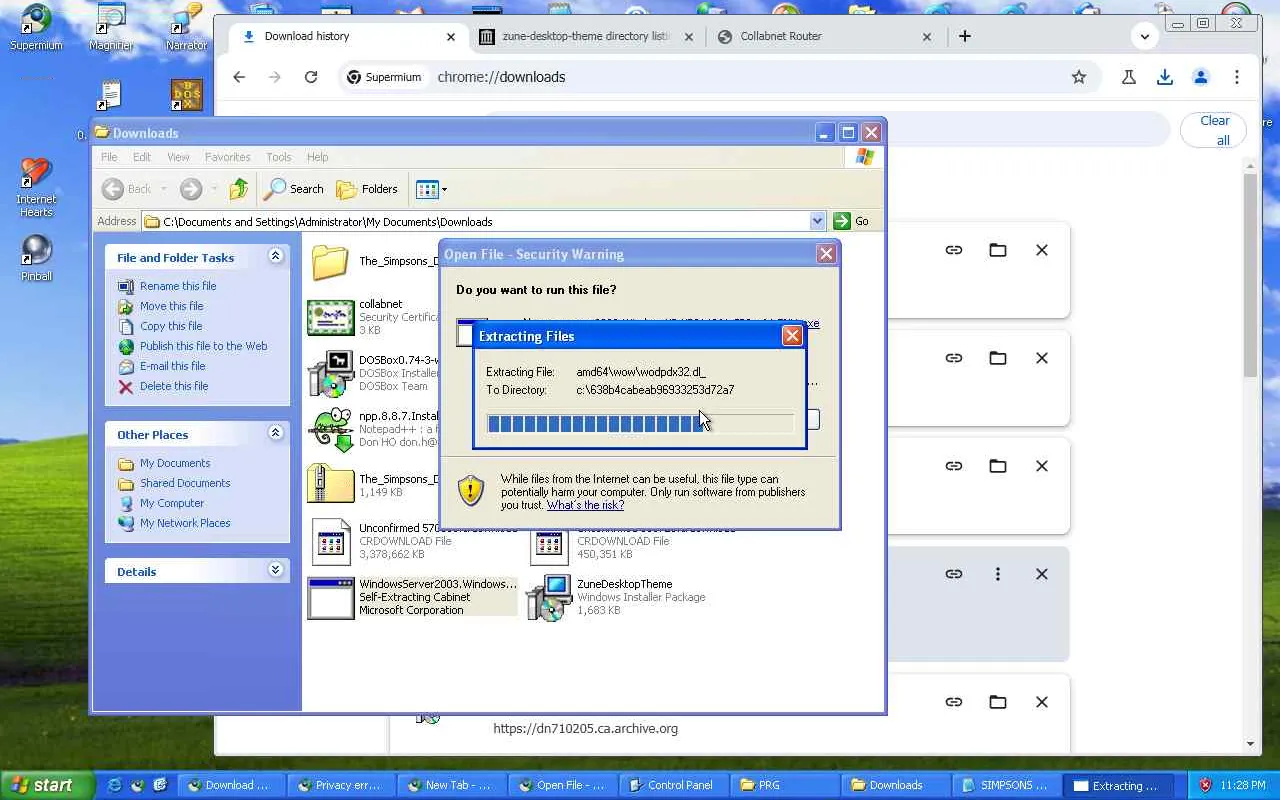Open My Network Places link
Image resolution: width=1280 pixels, height=800 pixels.
tap(185, 523)
